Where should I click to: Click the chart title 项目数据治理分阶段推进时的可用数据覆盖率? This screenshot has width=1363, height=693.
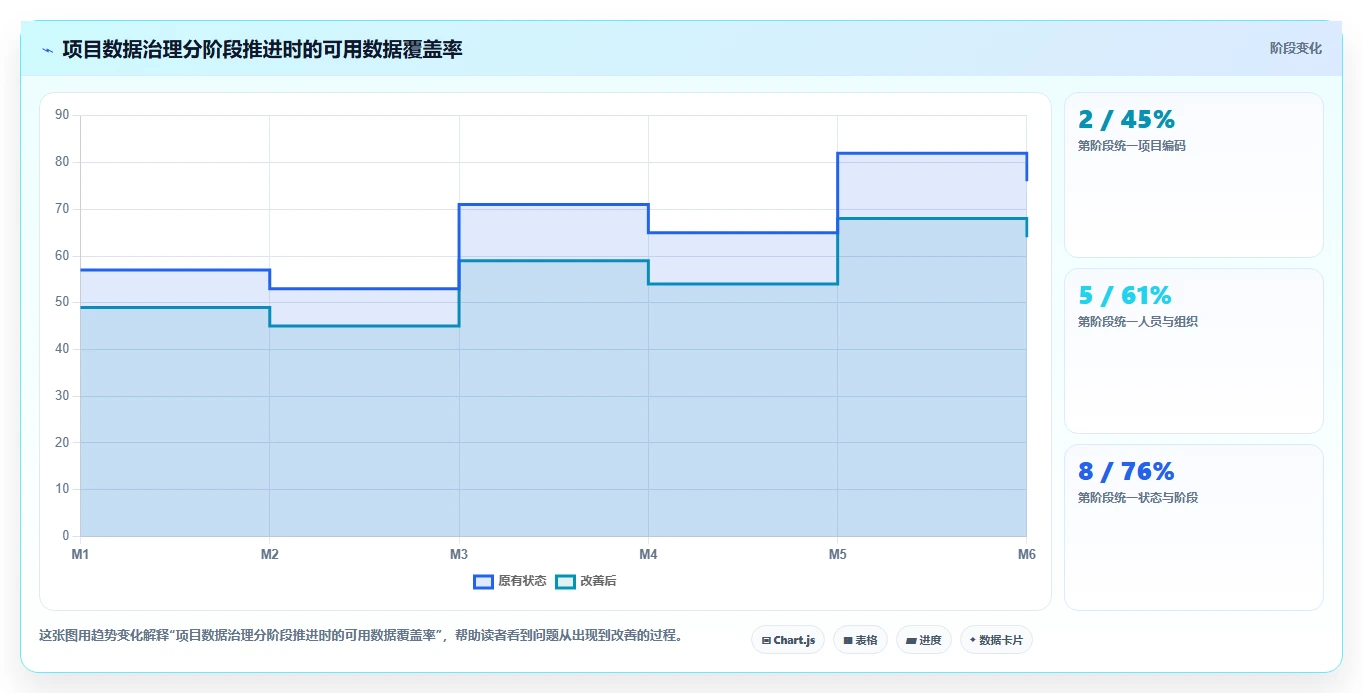262,49
